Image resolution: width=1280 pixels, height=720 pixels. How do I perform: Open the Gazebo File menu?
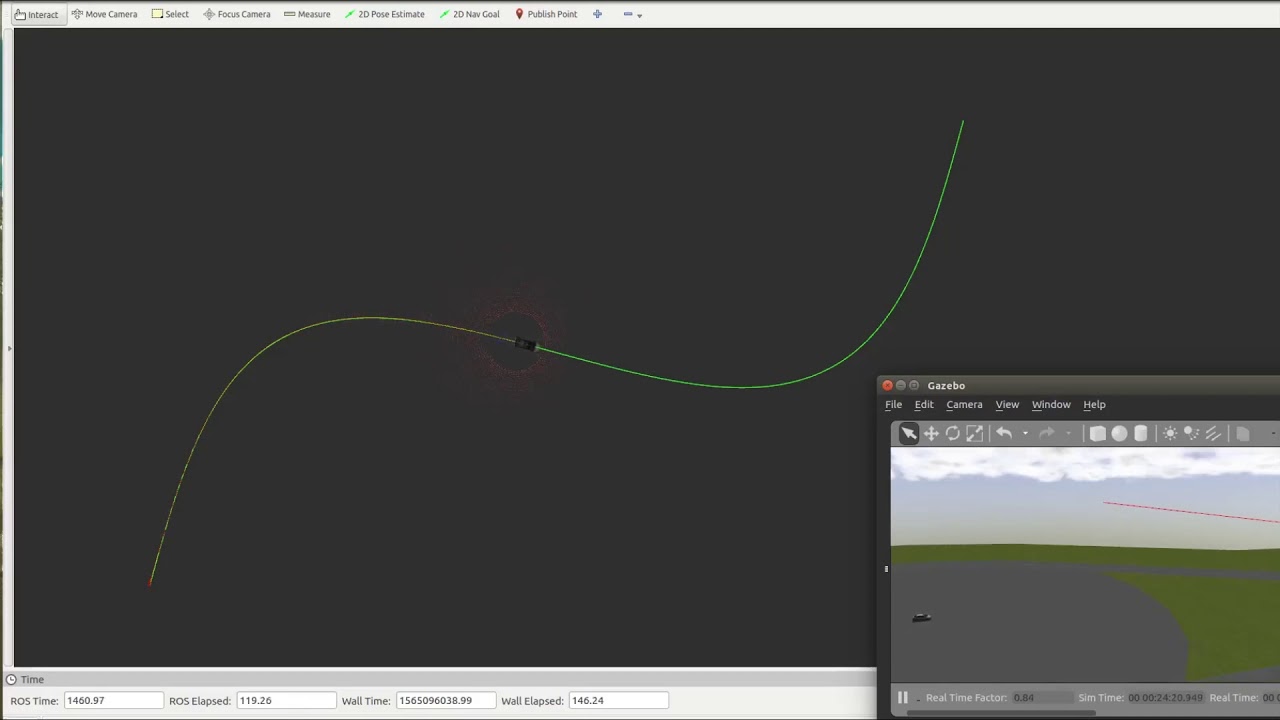(x=893, y=405)
